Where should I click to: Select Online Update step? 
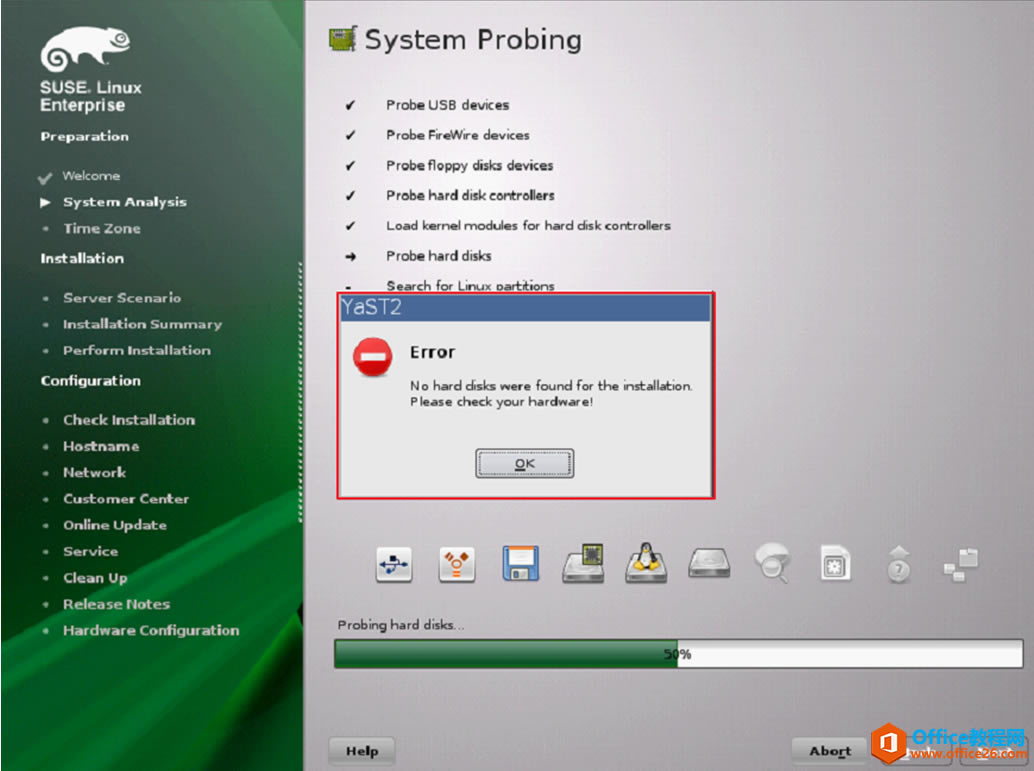tap(115, 525)
